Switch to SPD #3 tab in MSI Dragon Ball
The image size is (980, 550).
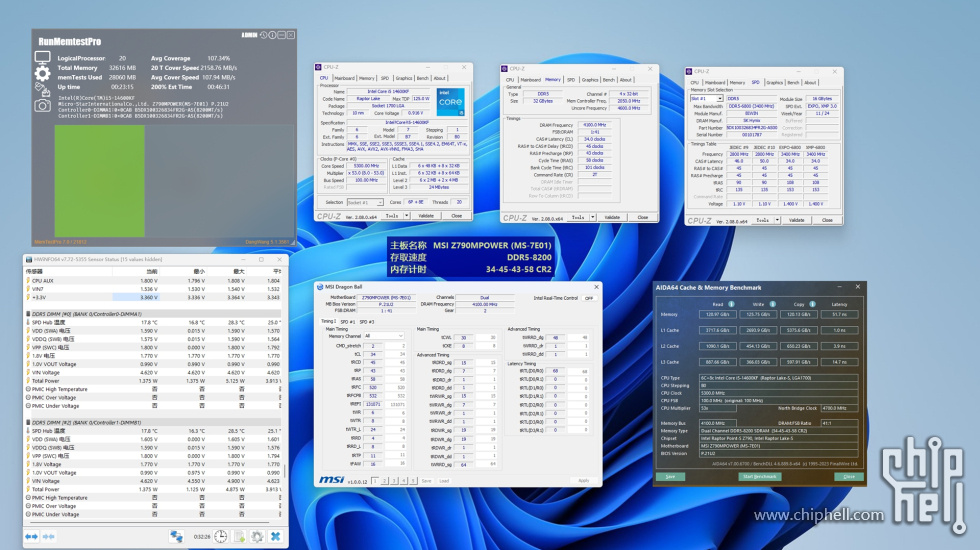click(368, 322)
